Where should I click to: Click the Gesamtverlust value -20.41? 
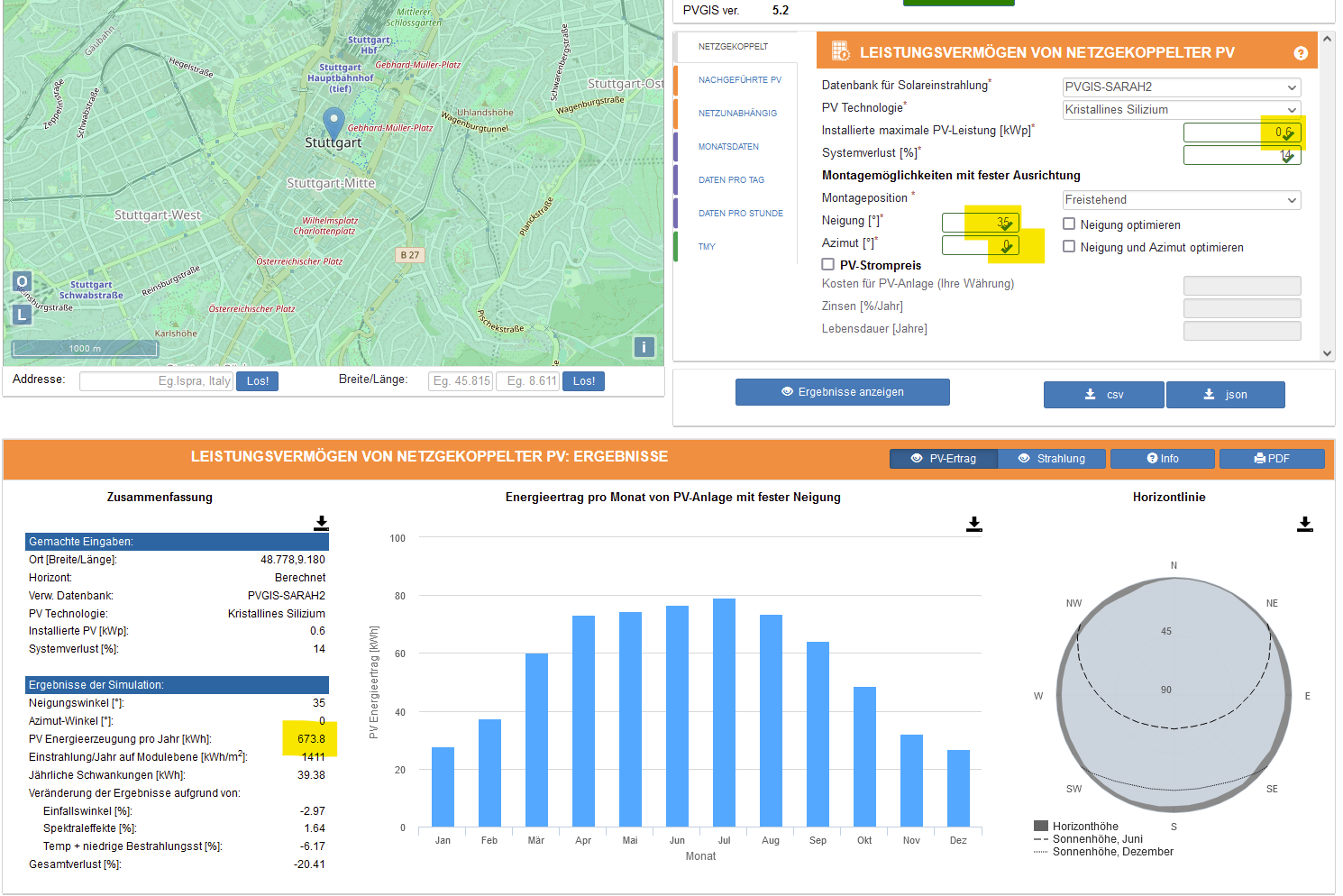tap(309, 864)
